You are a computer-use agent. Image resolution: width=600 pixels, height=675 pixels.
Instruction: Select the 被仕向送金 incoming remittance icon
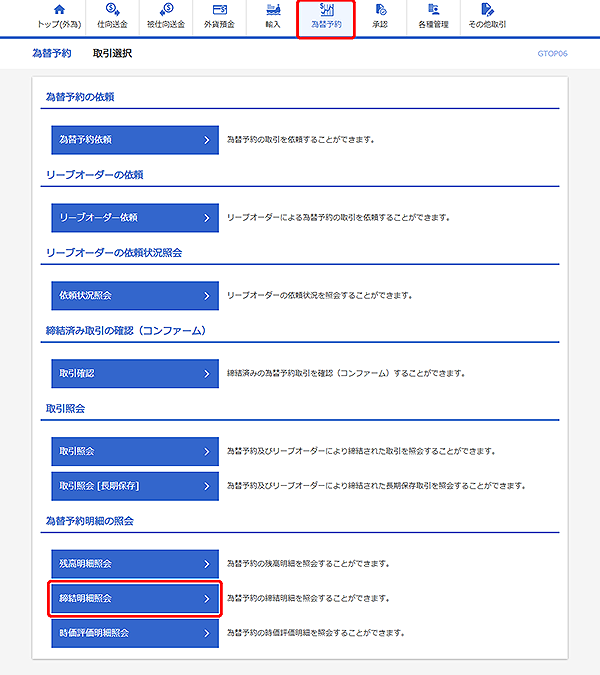point(166,9)
